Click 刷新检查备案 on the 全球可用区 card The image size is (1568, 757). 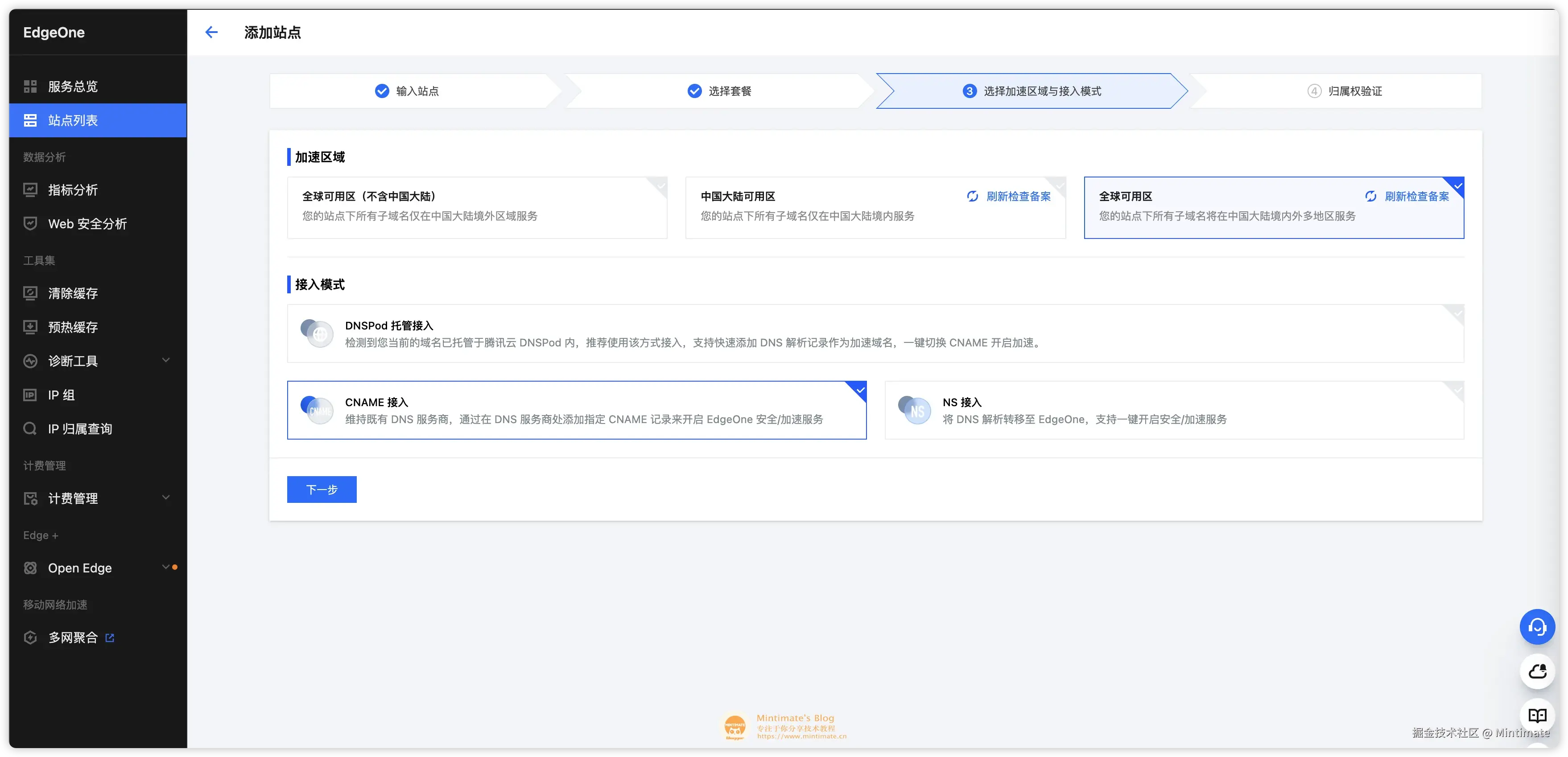[x=1416, y=196]
